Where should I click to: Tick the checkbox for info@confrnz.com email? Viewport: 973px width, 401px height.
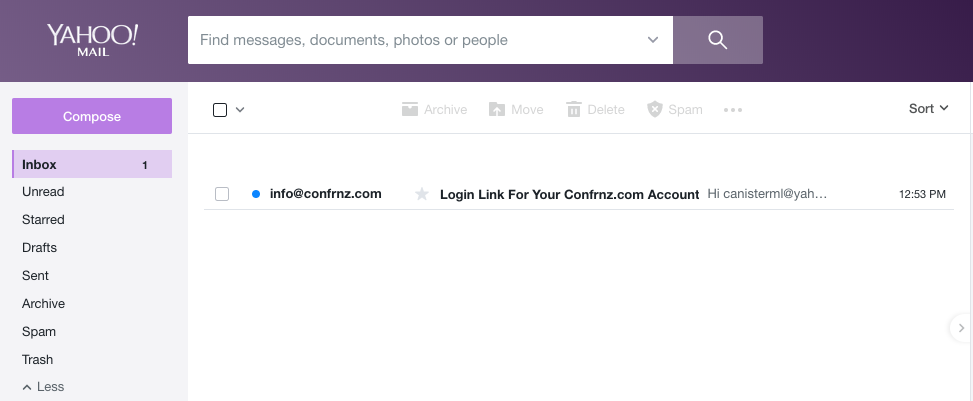(222, 194)
